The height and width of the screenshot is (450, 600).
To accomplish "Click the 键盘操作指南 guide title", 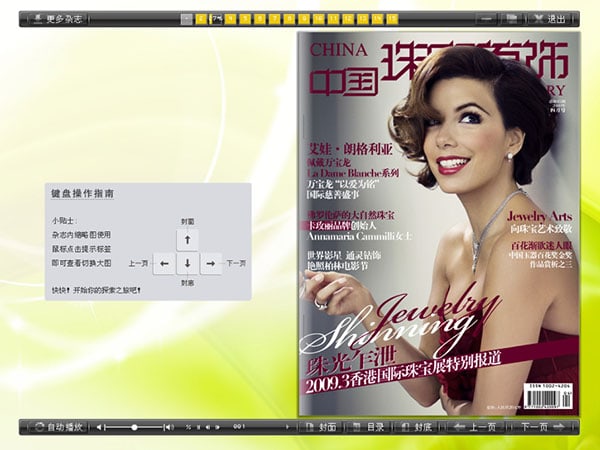I will pos(83,194).
